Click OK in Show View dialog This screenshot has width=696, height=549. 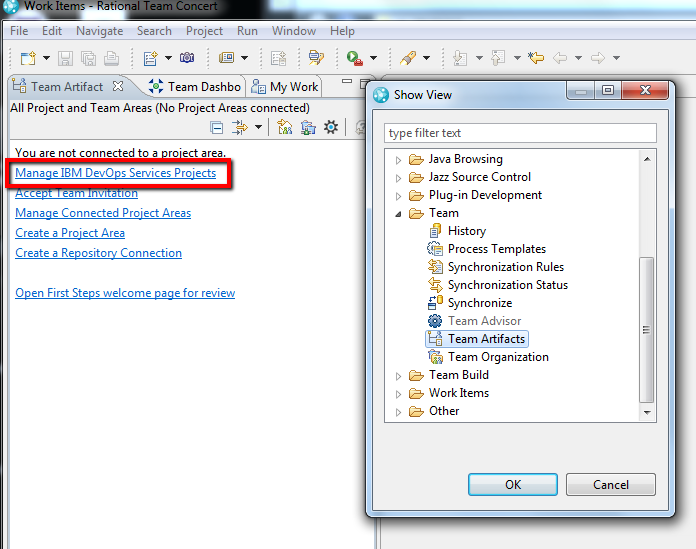coord(513,484)
